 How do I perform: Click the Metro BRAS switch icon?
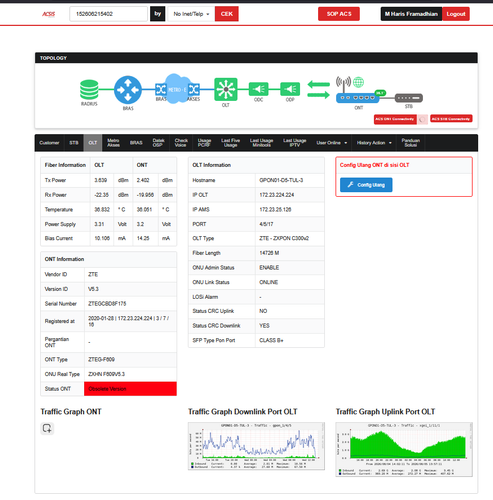[161, 89]
